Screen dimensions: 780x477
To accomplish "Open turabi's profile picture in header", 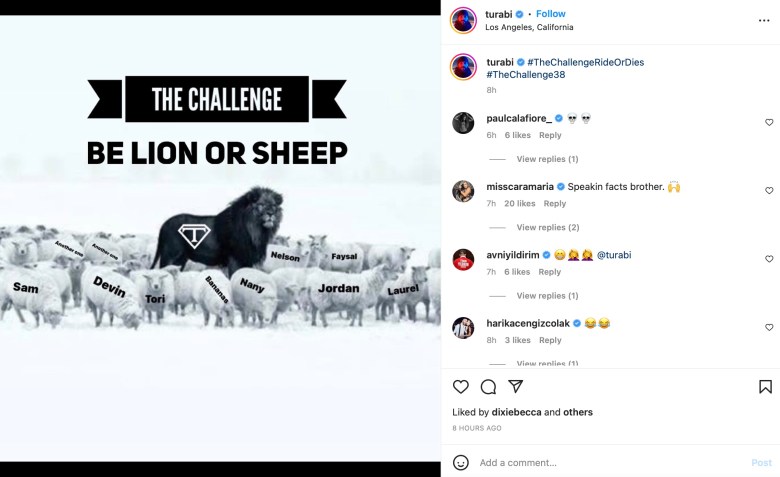I will [463, 20].
